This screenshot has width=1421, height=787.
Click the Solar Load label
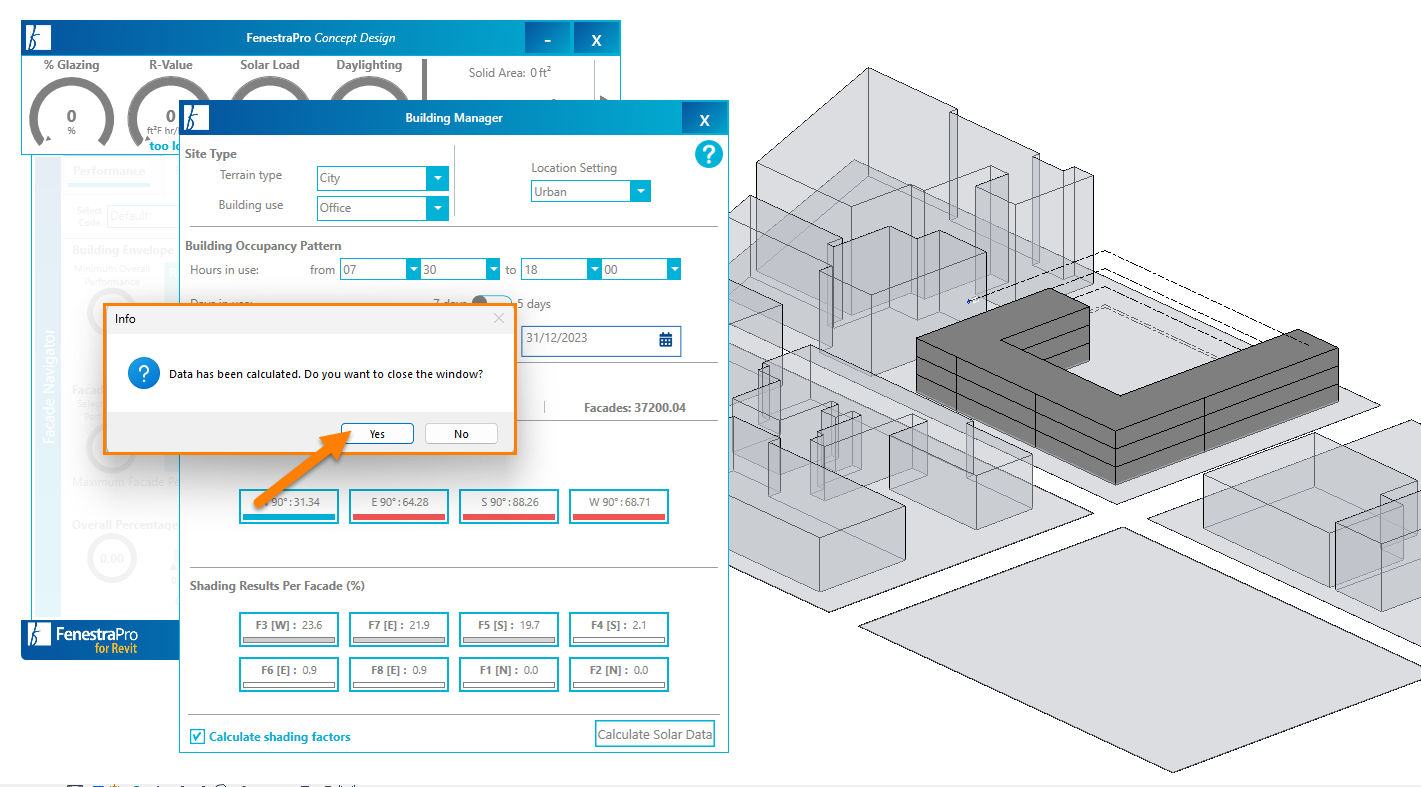(270, 65)
